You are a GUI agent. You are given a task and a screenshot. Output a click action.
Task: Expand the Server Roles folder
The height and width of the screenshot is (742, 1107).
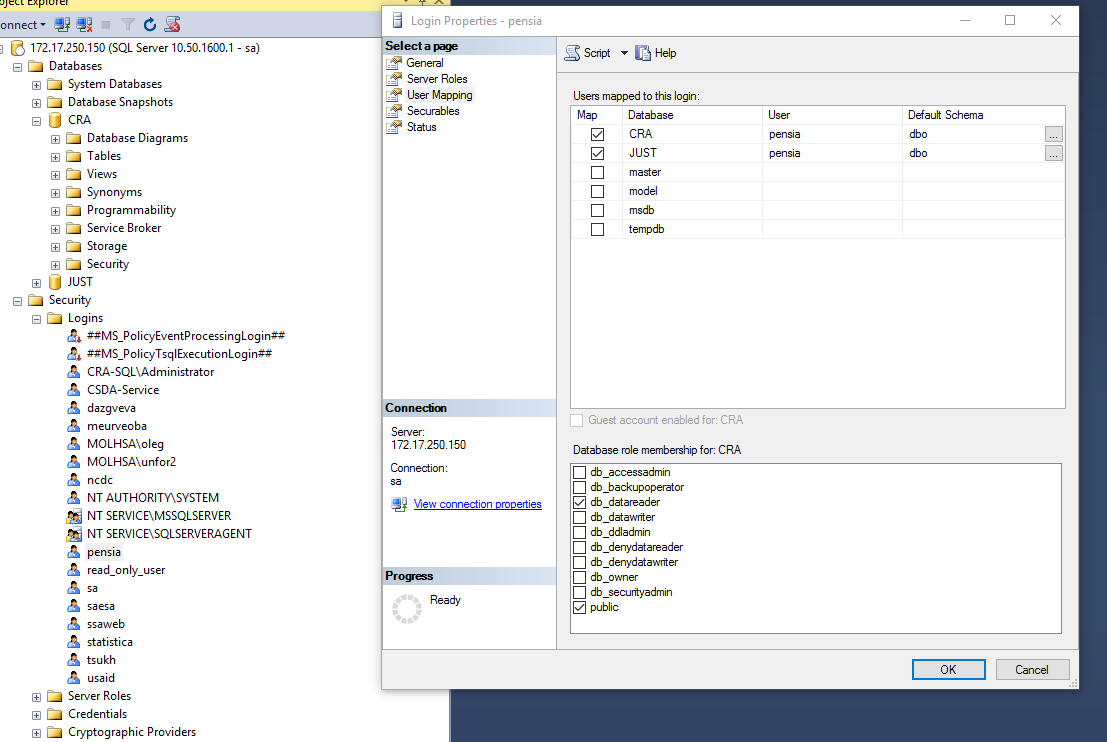[x=37, y=697]
